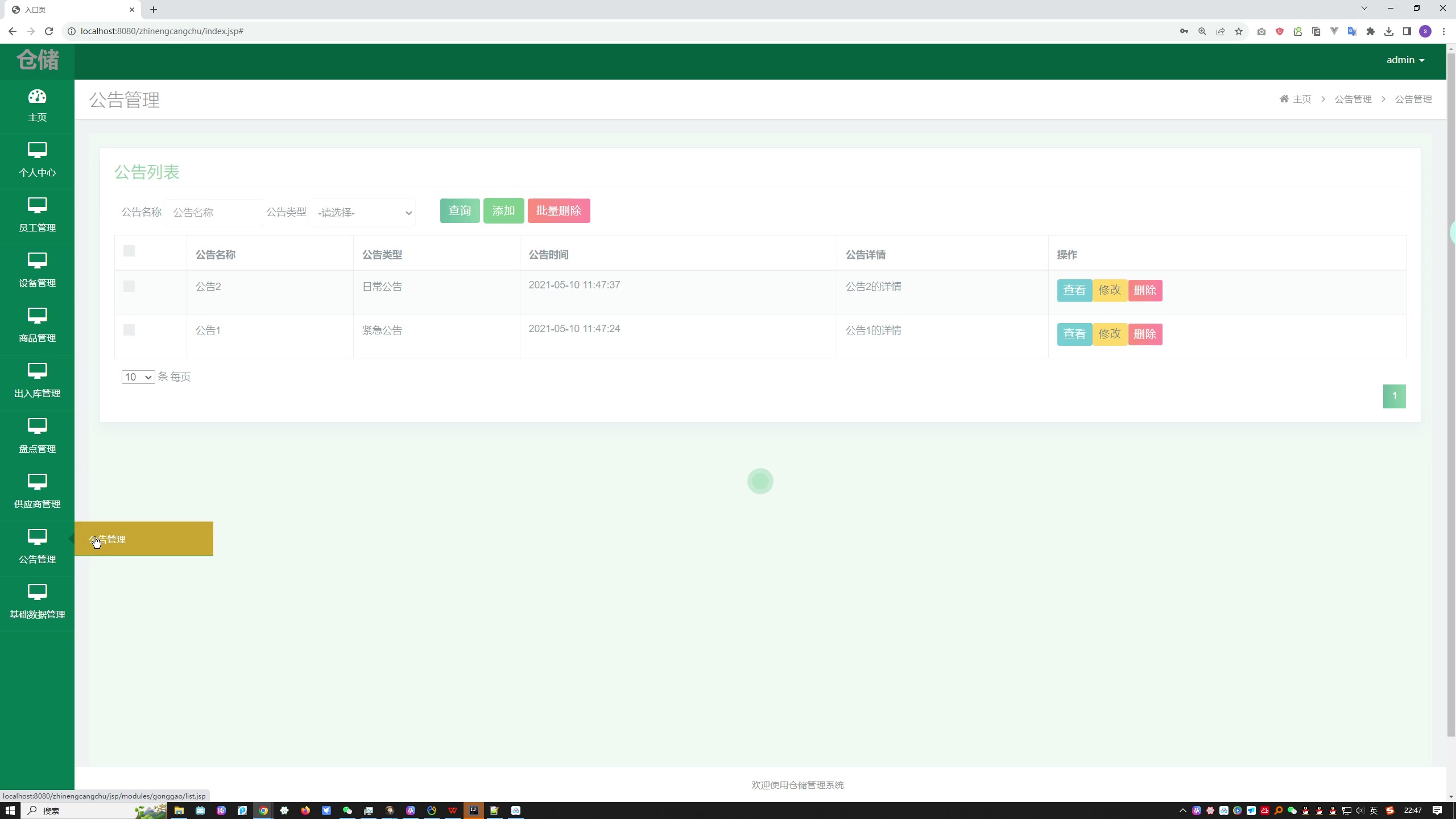Click the share page icon in address bar
The height and width of the screenshot is (819, 1456).
point(1221,31)
